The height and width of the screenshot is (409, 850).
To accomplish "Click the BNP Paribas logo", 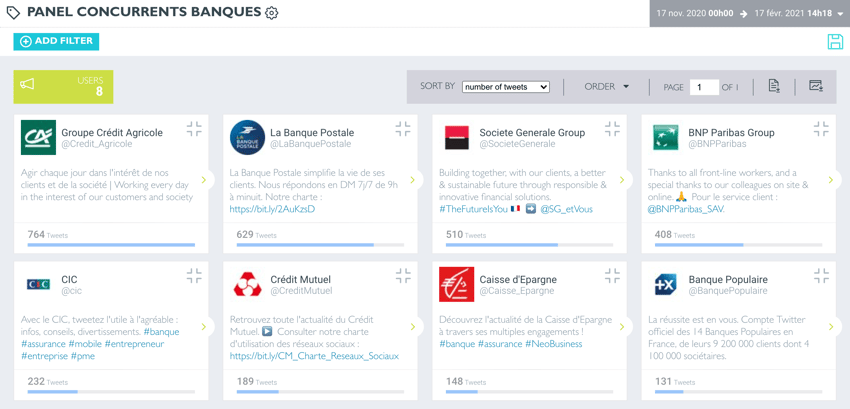I will point(666,138).
